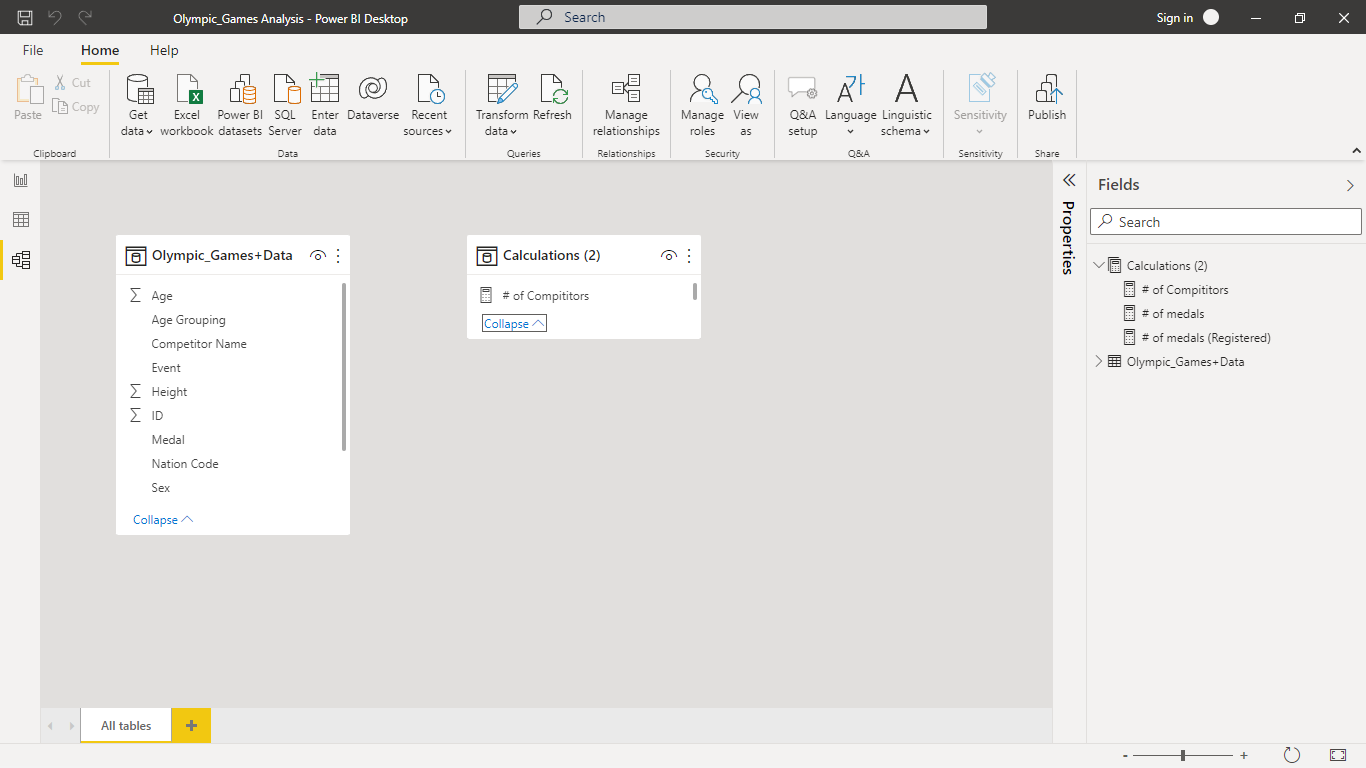The height and width of the screenshot is (768, 1366).
Task: Open the File menu
Action: pos(33,50)
